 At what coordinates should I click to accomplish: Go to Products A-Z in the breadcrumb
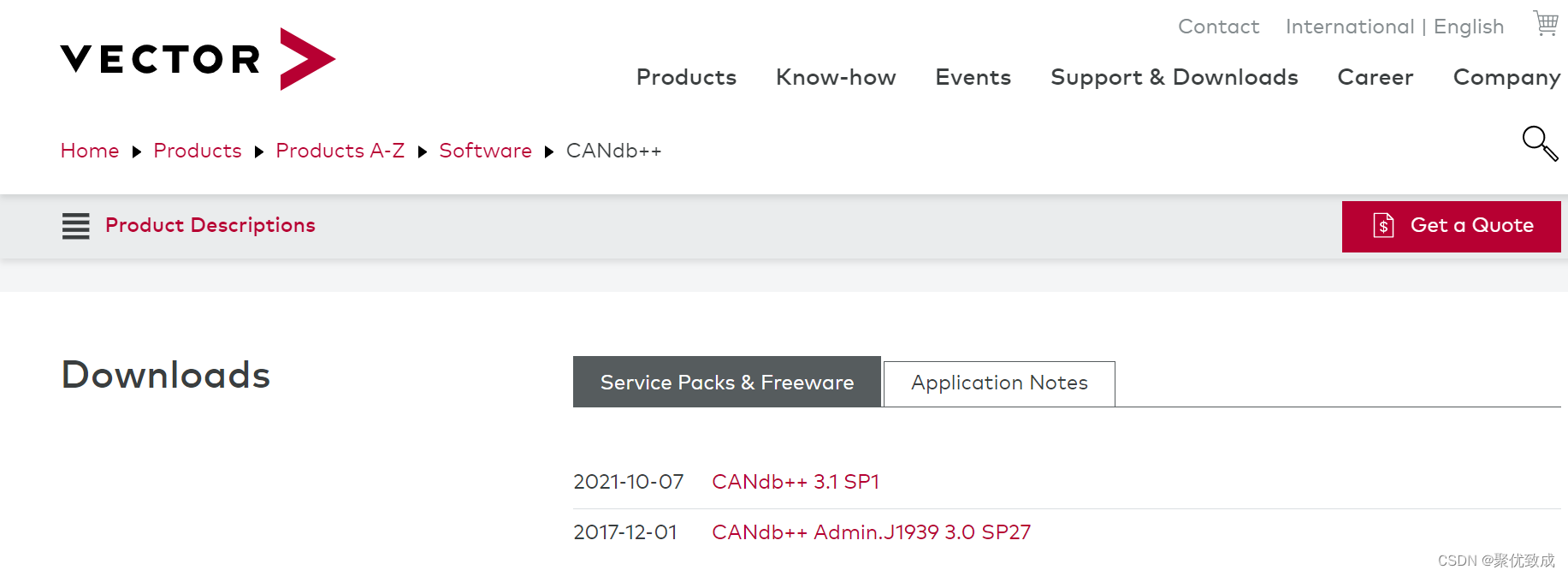(340, 151)
